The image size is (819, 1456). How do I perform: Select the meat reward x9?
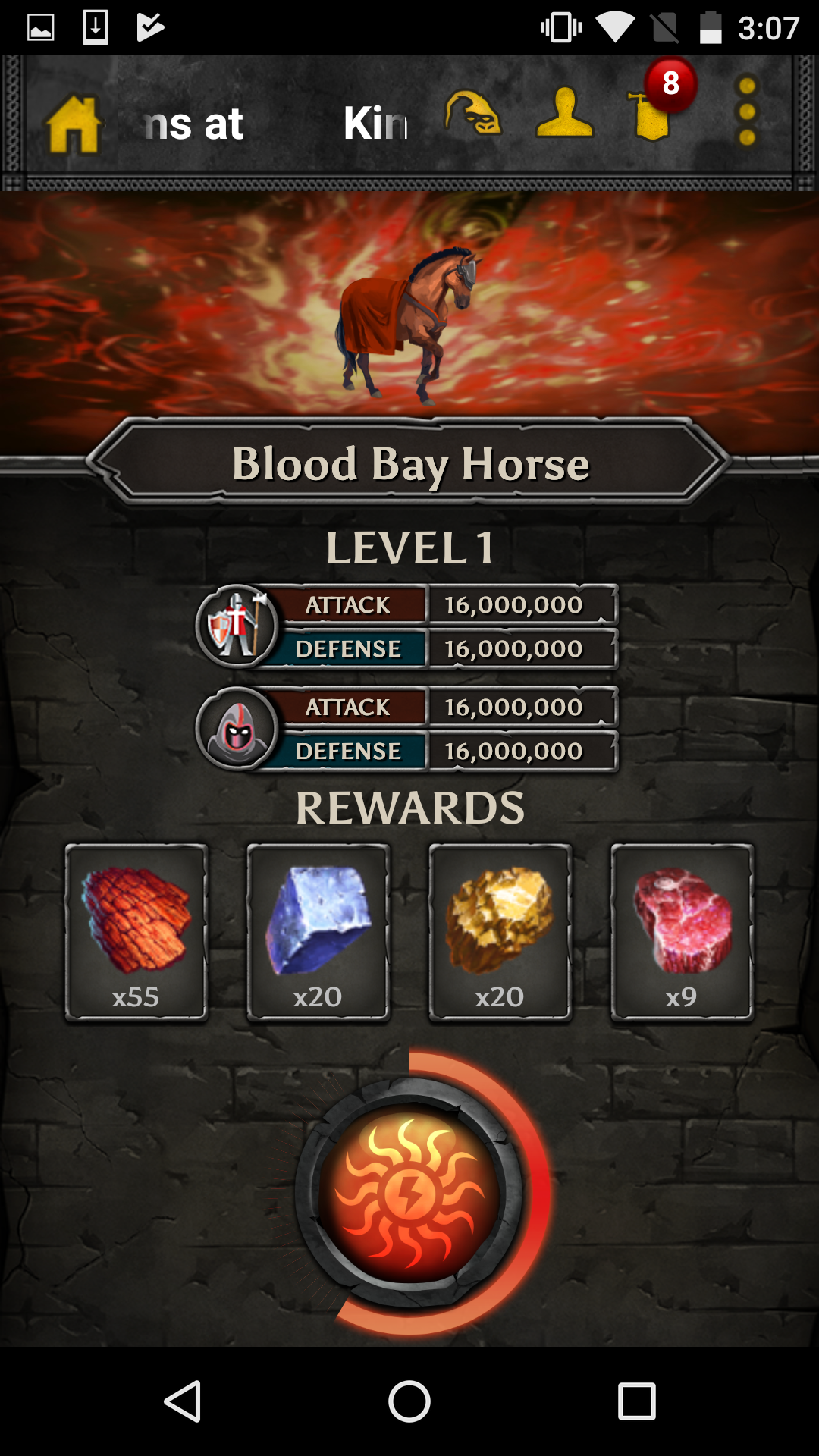682,933
